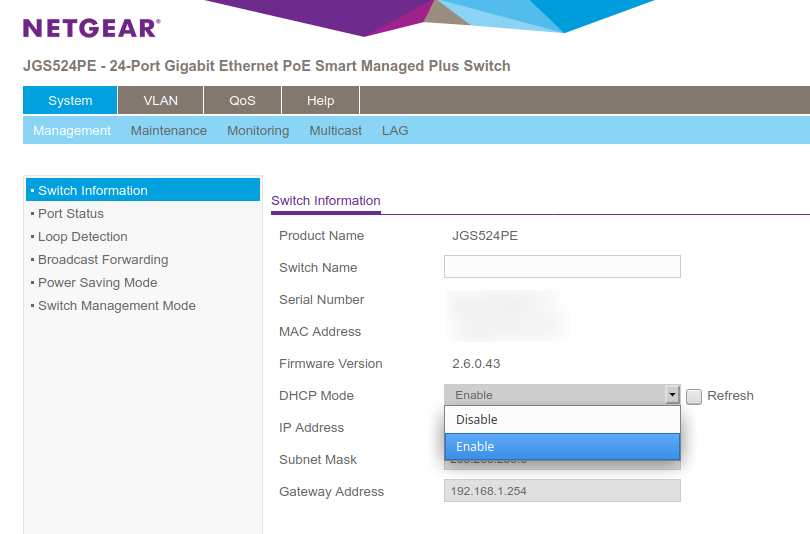Open the Multicast submenu
810x534 pixels.
335,131
